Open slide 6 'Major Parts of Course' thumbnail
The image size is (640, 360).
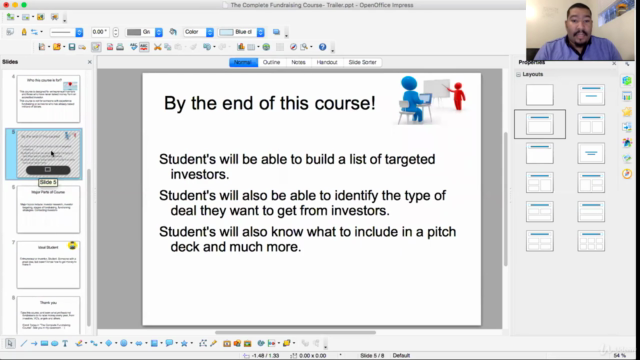(x=48, y=209)
